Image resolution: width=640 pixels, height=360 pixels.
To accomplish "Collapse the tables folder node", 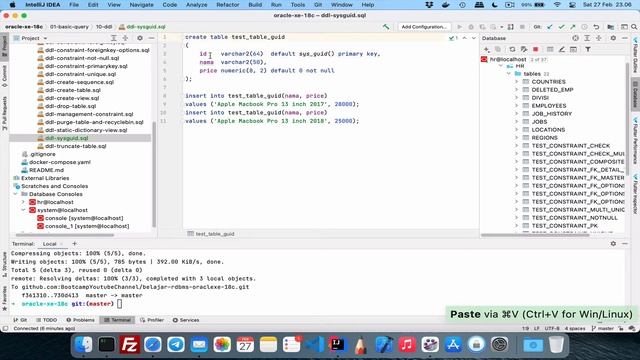I will point(509,74).
